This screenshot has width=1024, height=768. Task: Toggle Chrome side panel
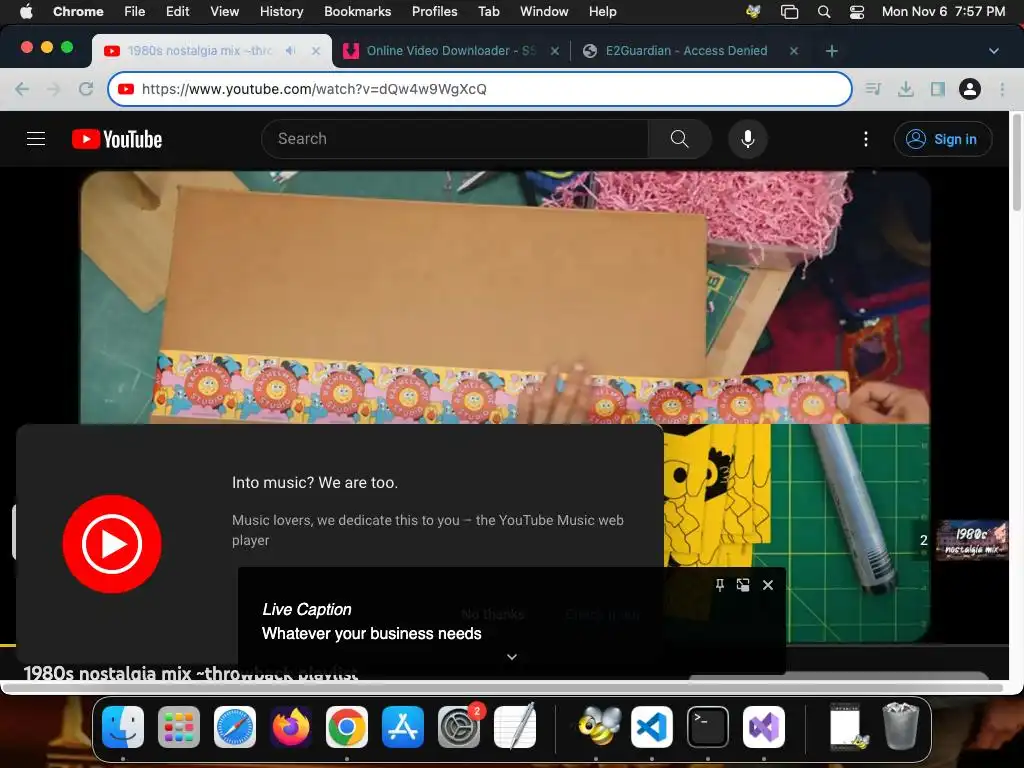tap(938, 89)
